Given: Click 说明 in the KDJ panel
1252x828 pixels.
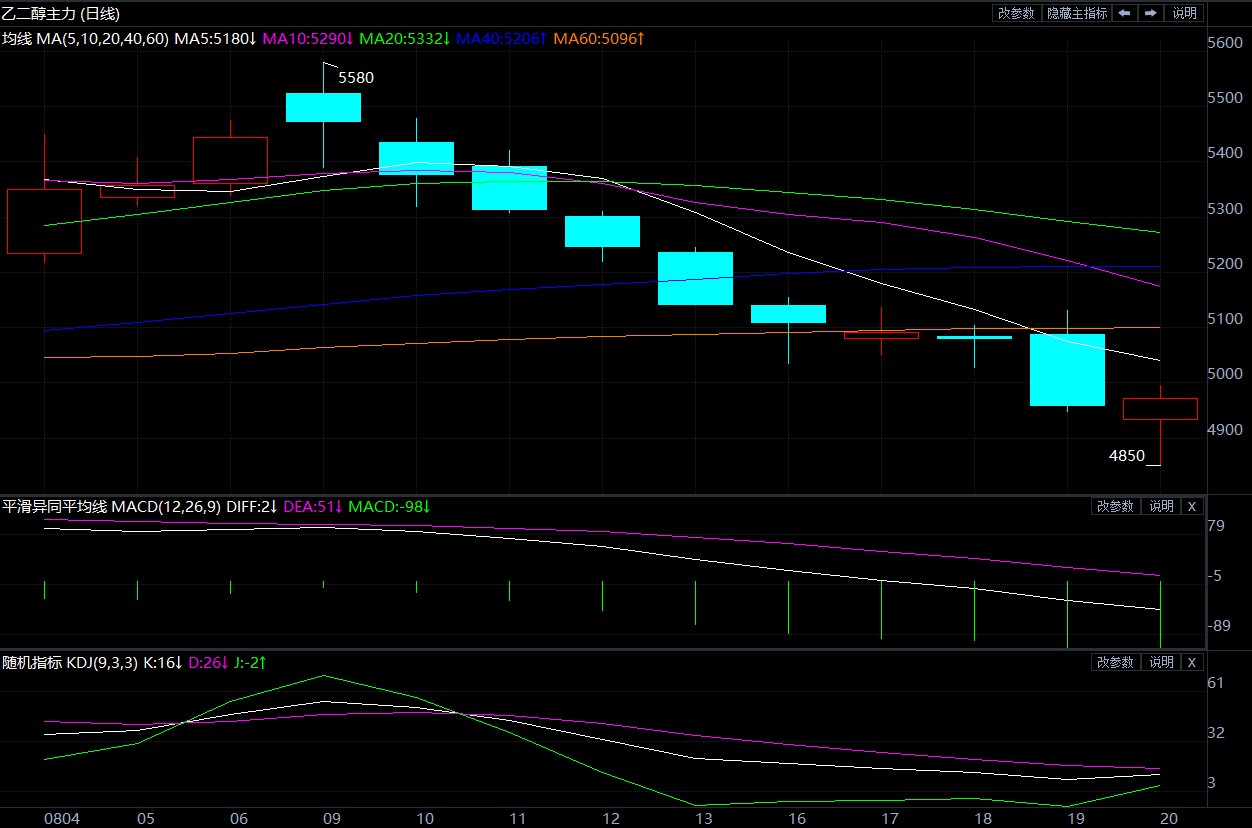Looking at the screenshot, I should [x=1160, y=662].
